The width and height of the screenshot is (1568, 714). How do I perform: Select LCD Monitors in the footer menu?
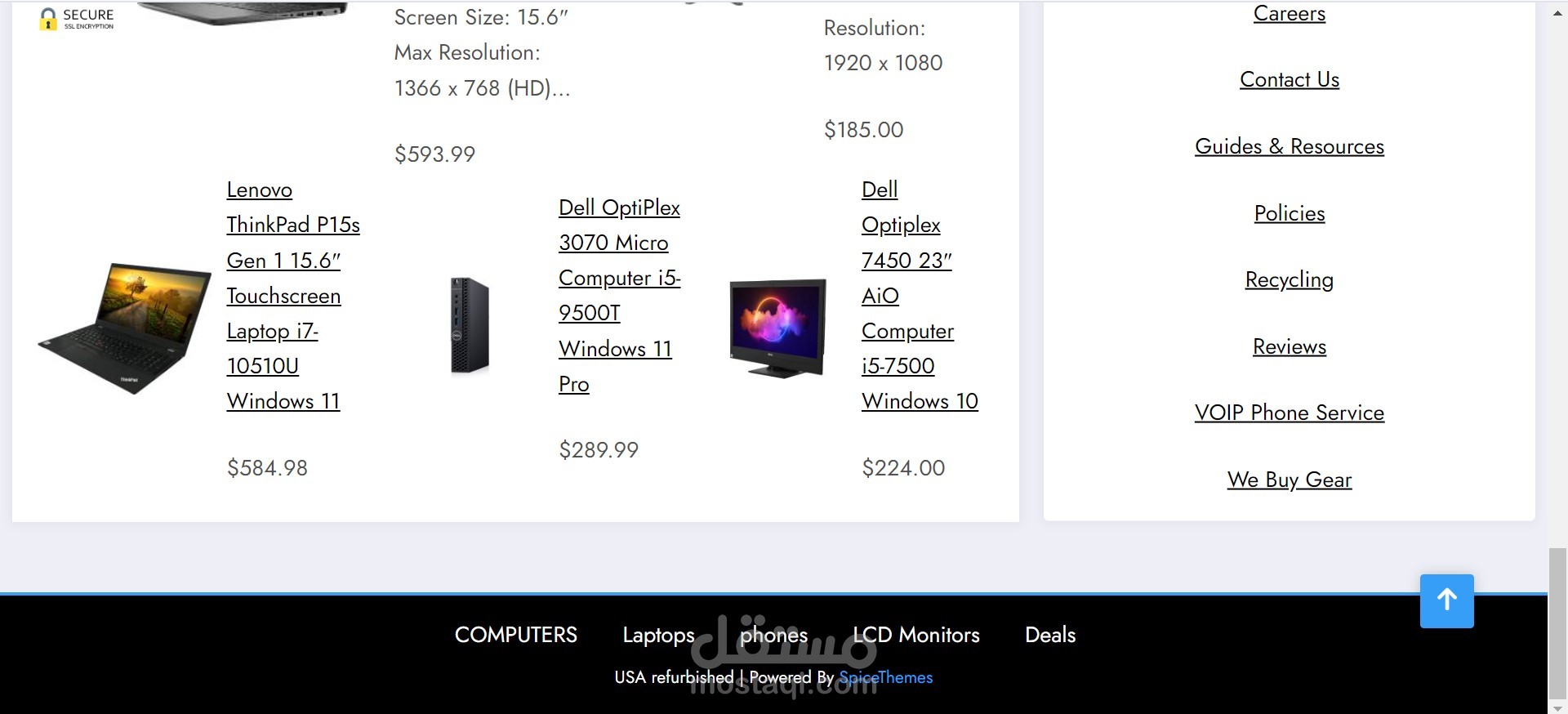click(916, 635)
